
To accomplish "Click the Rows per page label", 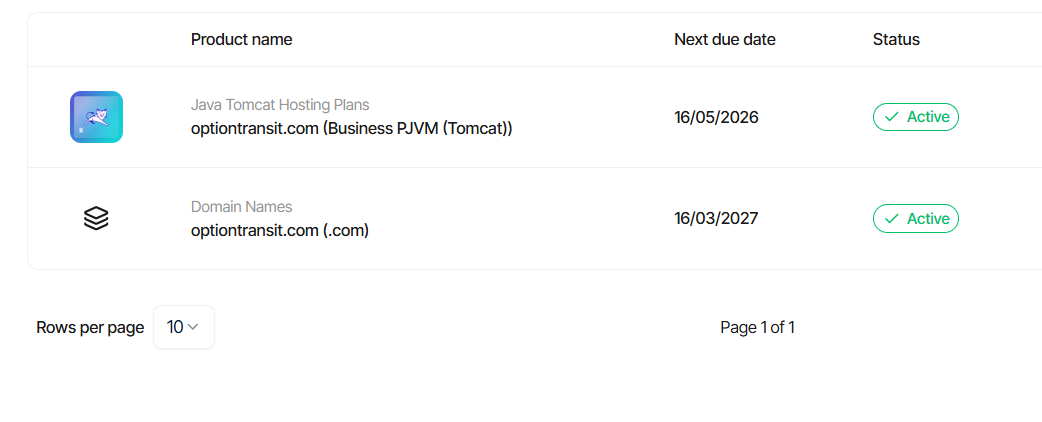I will click(90, 327).
